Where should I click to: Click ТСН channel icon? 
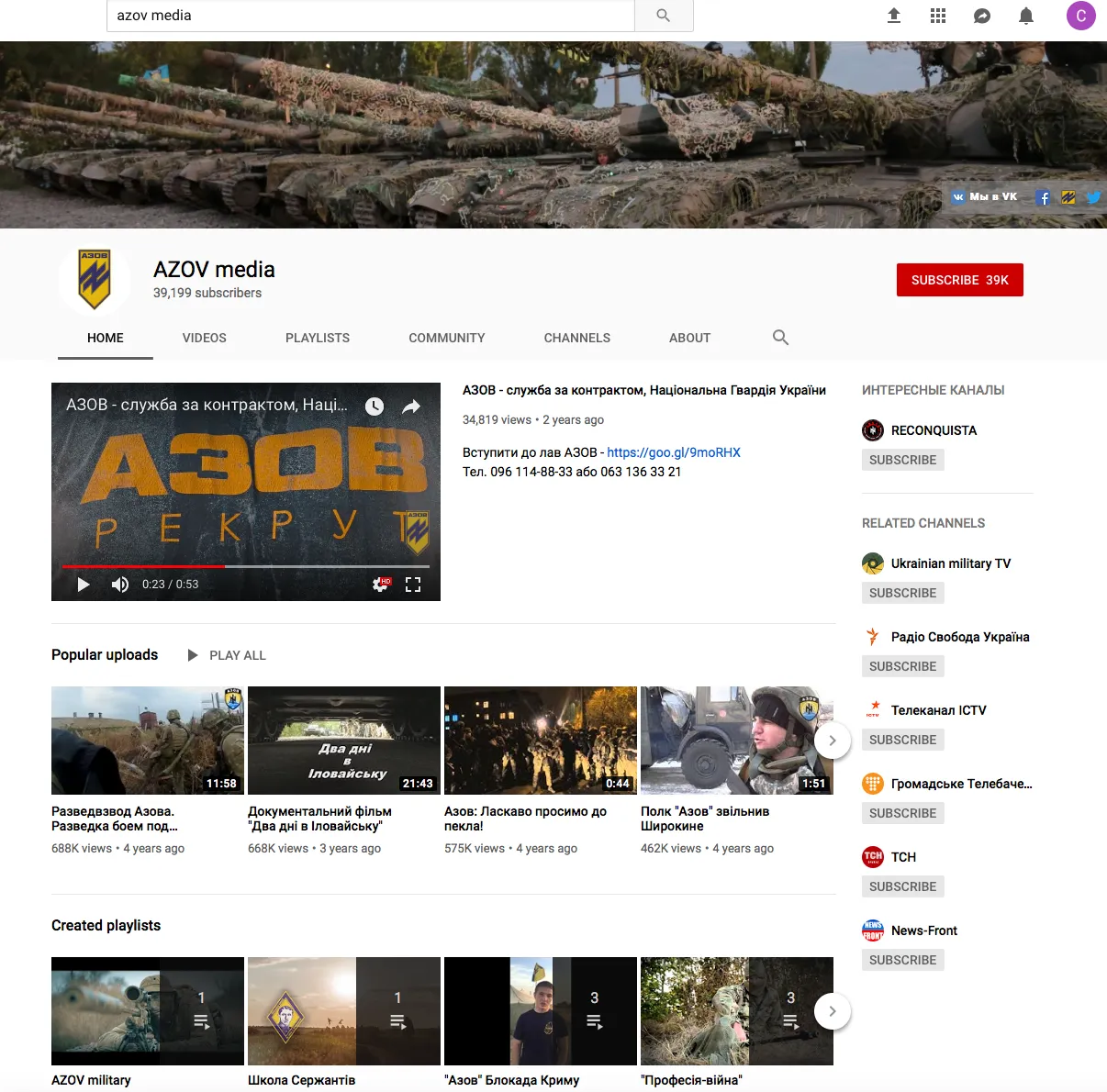pos(873,857)
